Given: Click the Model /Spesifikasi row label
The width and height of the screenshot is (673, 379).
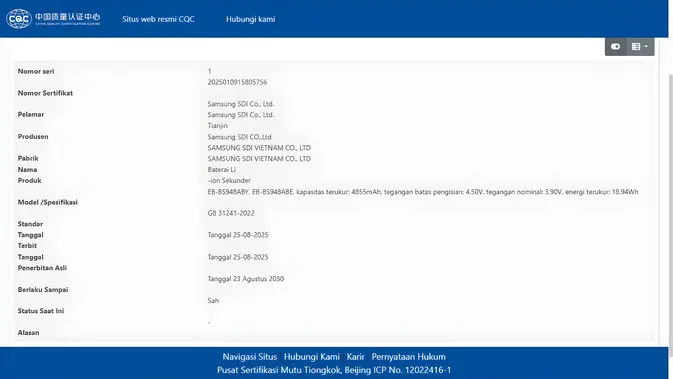Looking at the screenshot, I should (48, 202).
